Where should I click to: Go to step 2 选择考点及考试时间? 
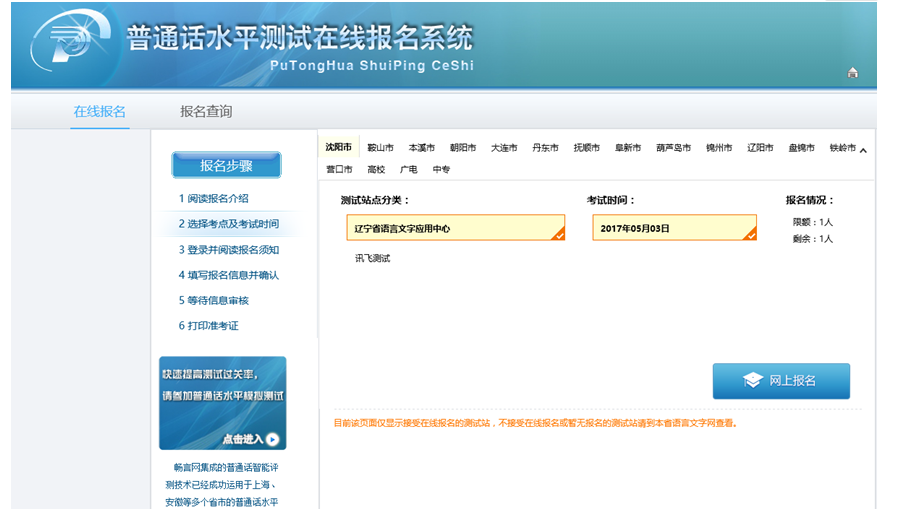click(x=228, y=224)
